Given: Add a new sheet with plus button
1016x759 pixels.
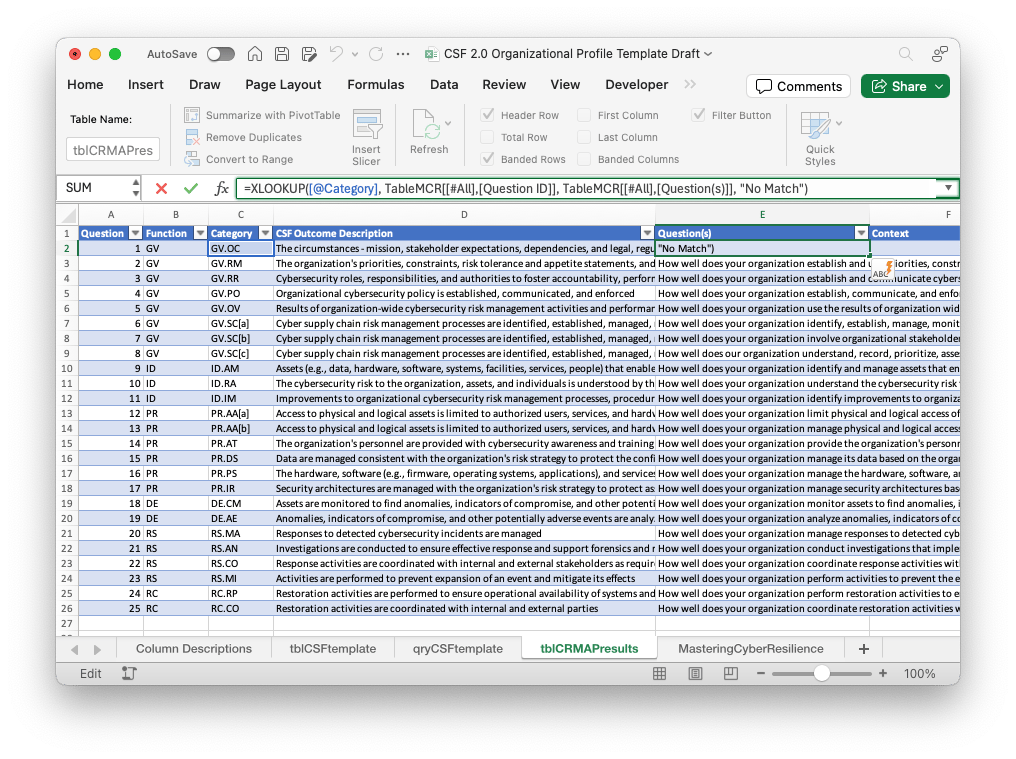Looking at the screenshot, I should (864, 649).
